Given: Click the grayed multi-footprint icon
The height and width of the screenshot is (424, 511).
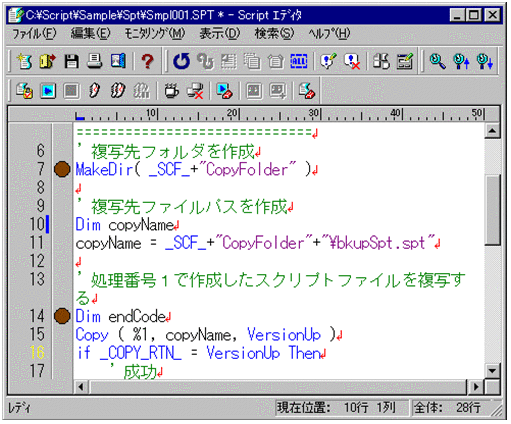Looking at the screenshot, I should coord(142,91).
